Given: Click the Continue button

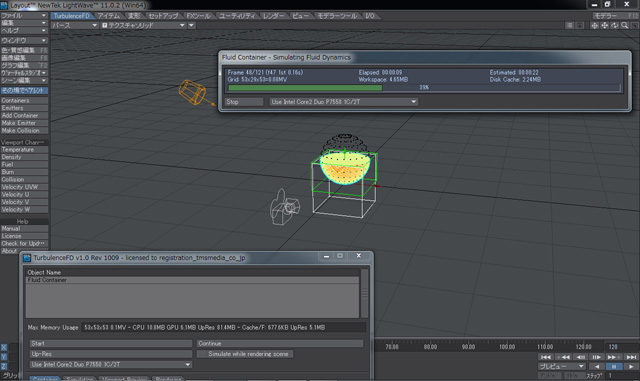Looking at the screenshot, I should coord(280,343).
